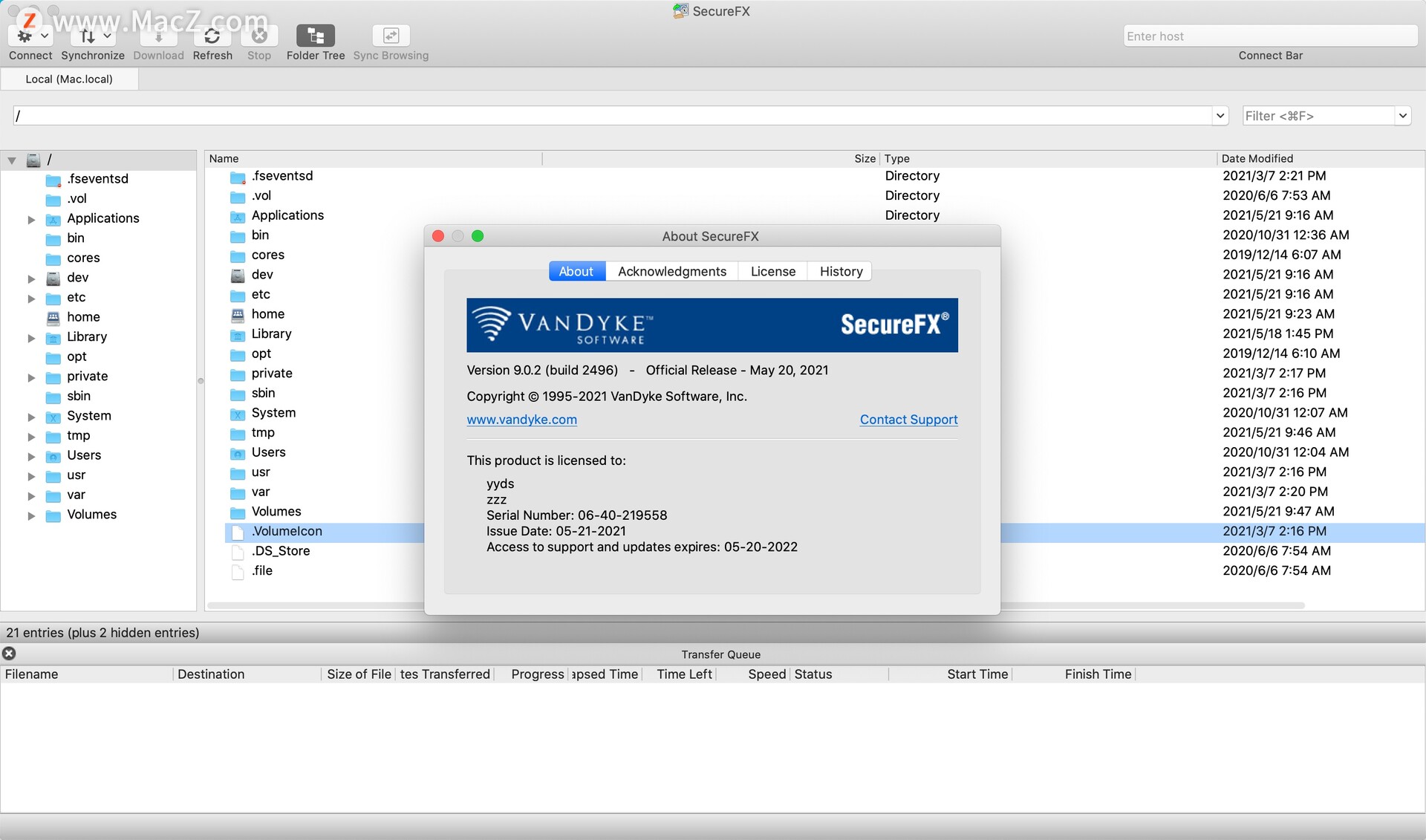
Task: Open the path history dropdown
Action: coord(1220,116)
